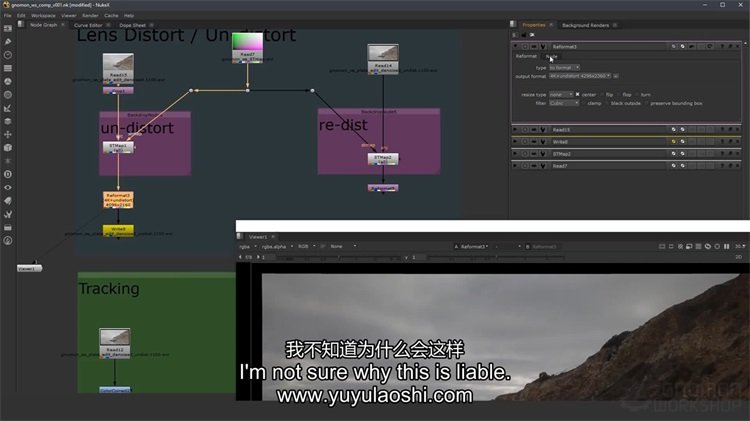
Task: Open the Filter nodes circle icon
Action: tap(8, 95)
